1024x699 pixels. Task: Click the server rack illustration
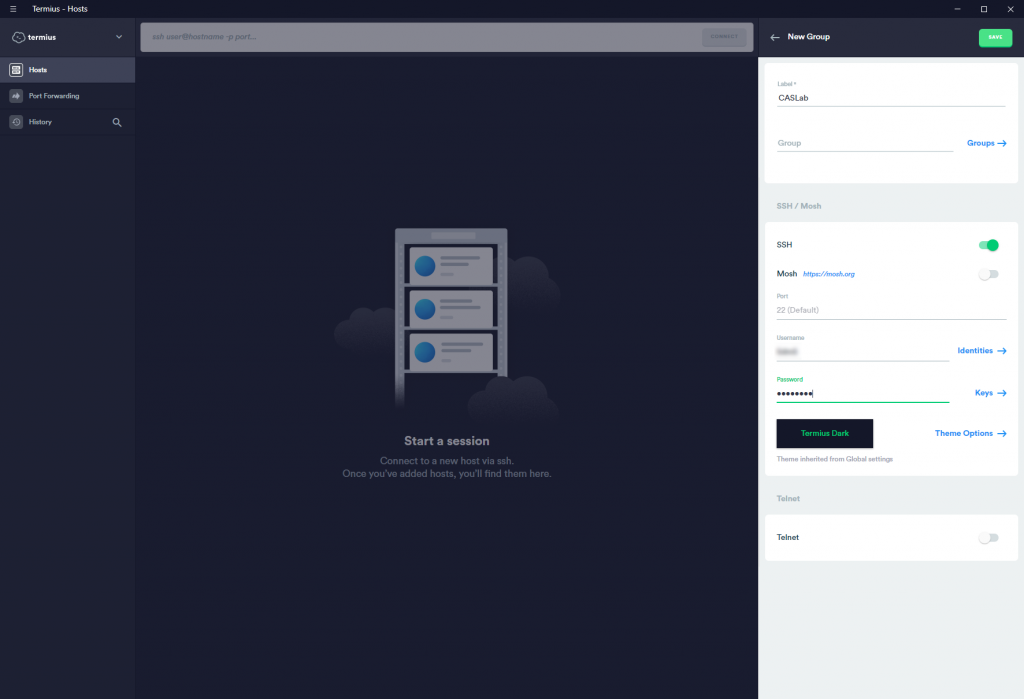pos(451,317)
